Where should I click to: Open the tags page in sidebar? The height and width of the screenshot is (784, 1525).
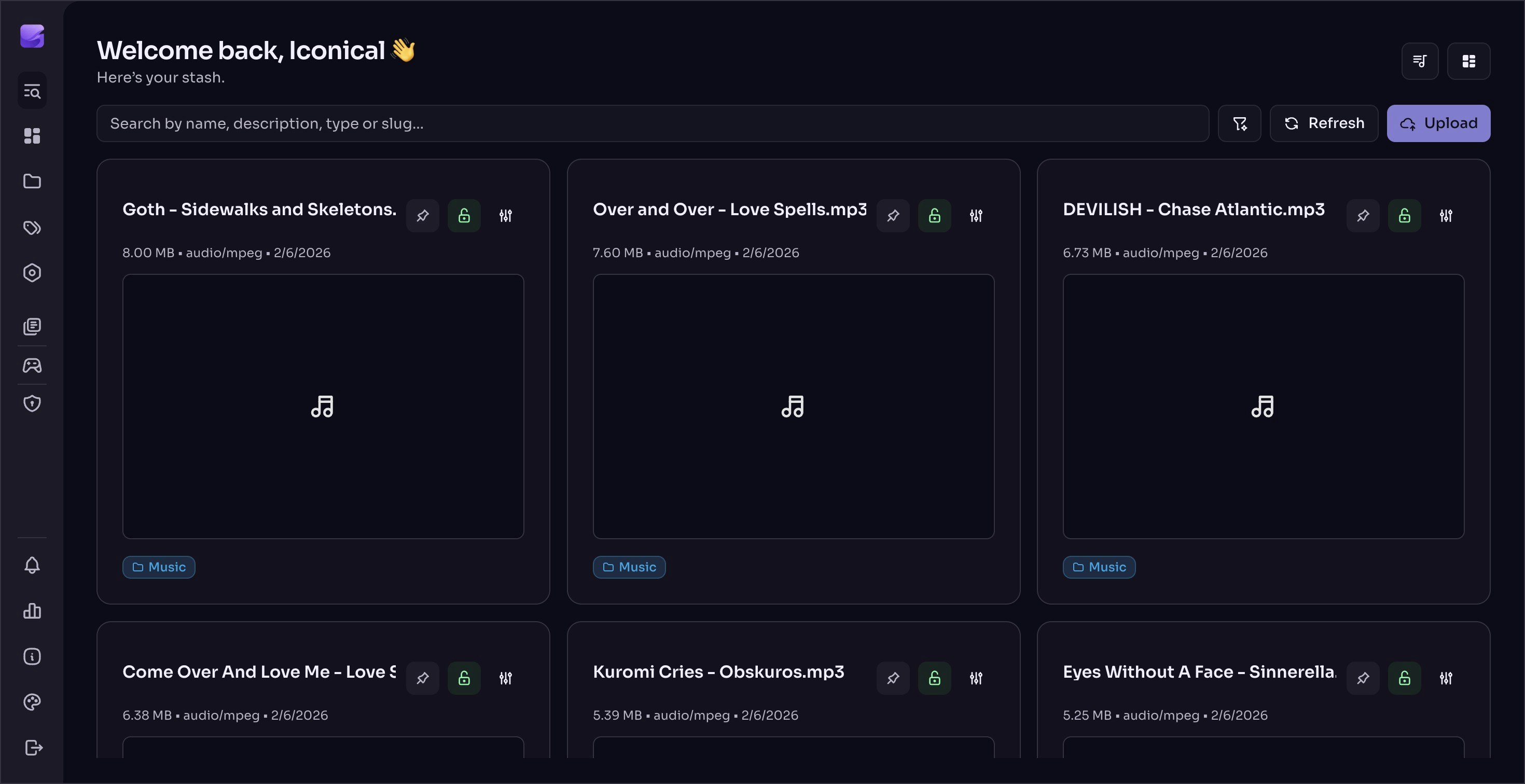tap(32, 228)
